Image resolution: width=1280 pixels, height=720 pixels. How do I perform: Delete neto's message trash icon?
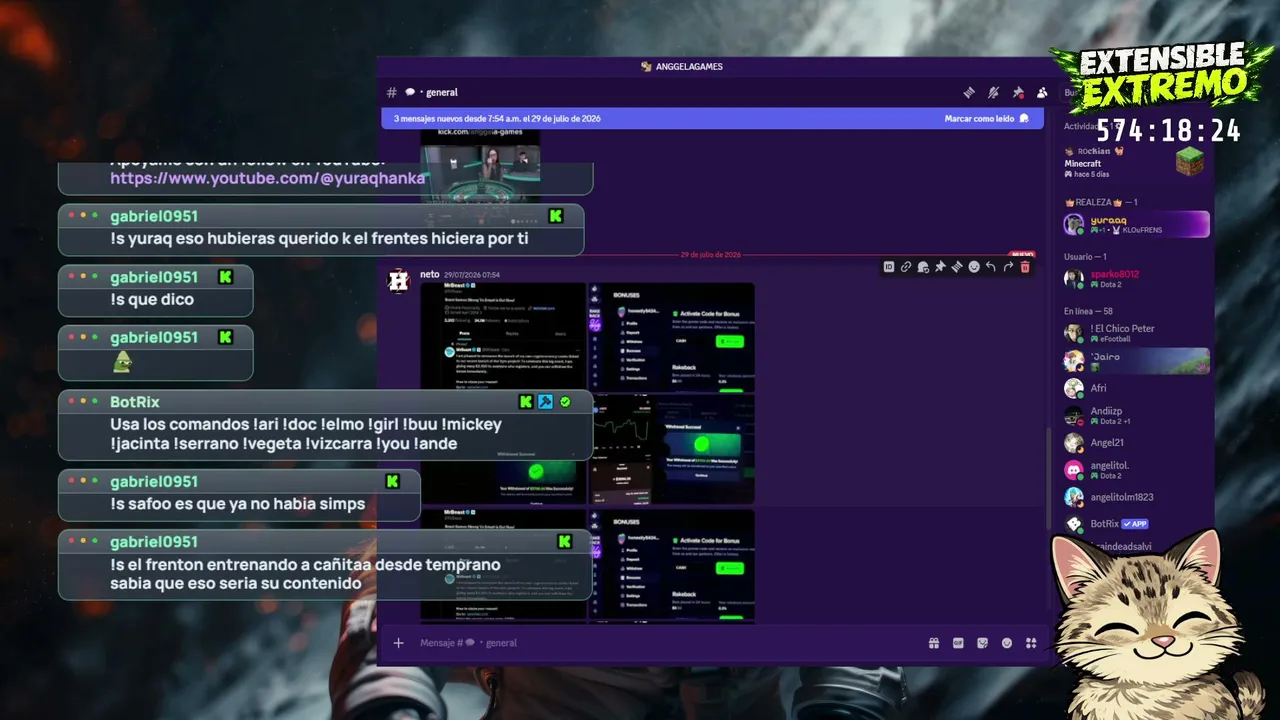1025,267
